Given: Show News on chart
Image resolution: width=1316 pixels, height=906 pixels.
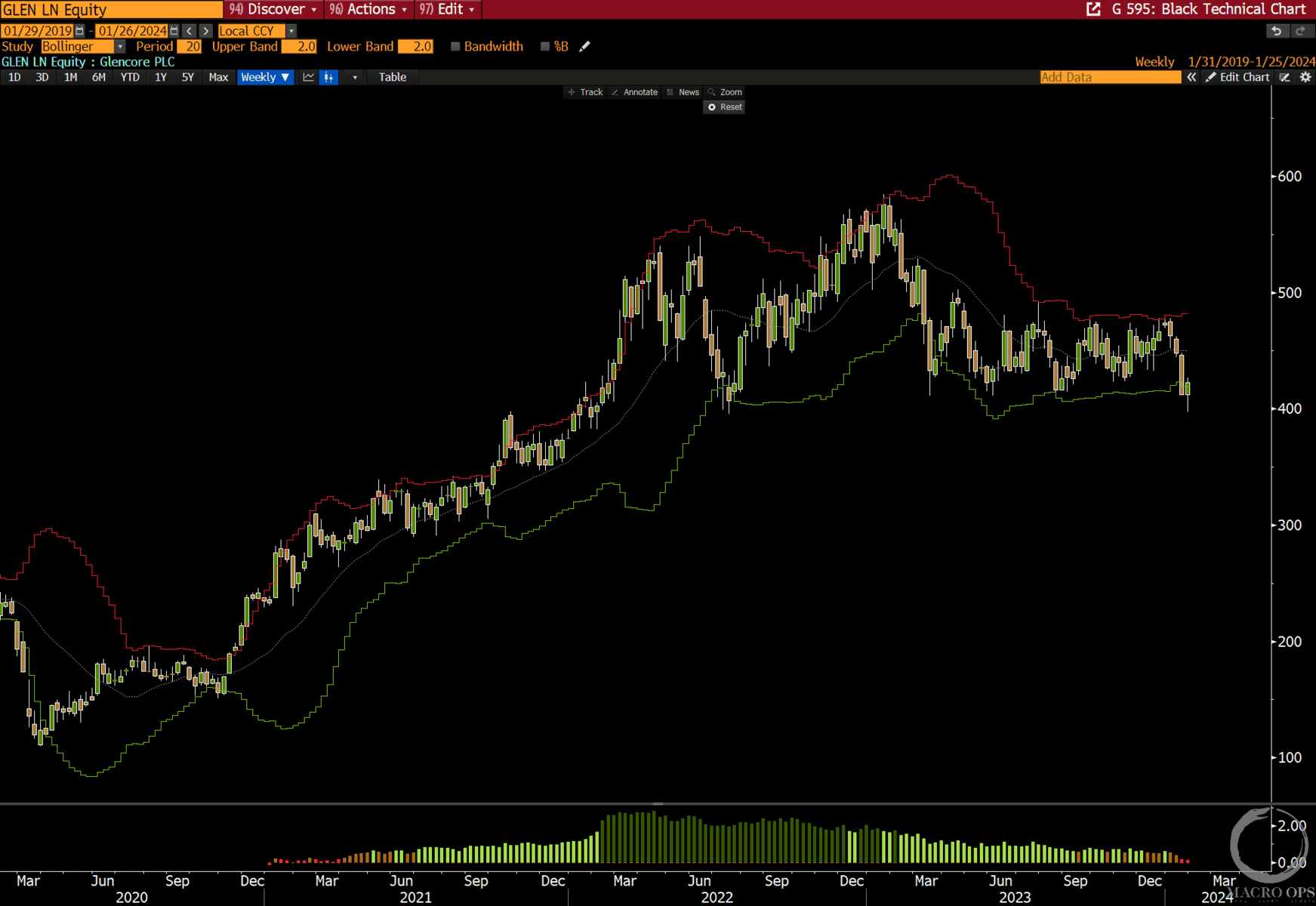Looking at the screenshot, I should pyautogui.click(x=683, y=92).
